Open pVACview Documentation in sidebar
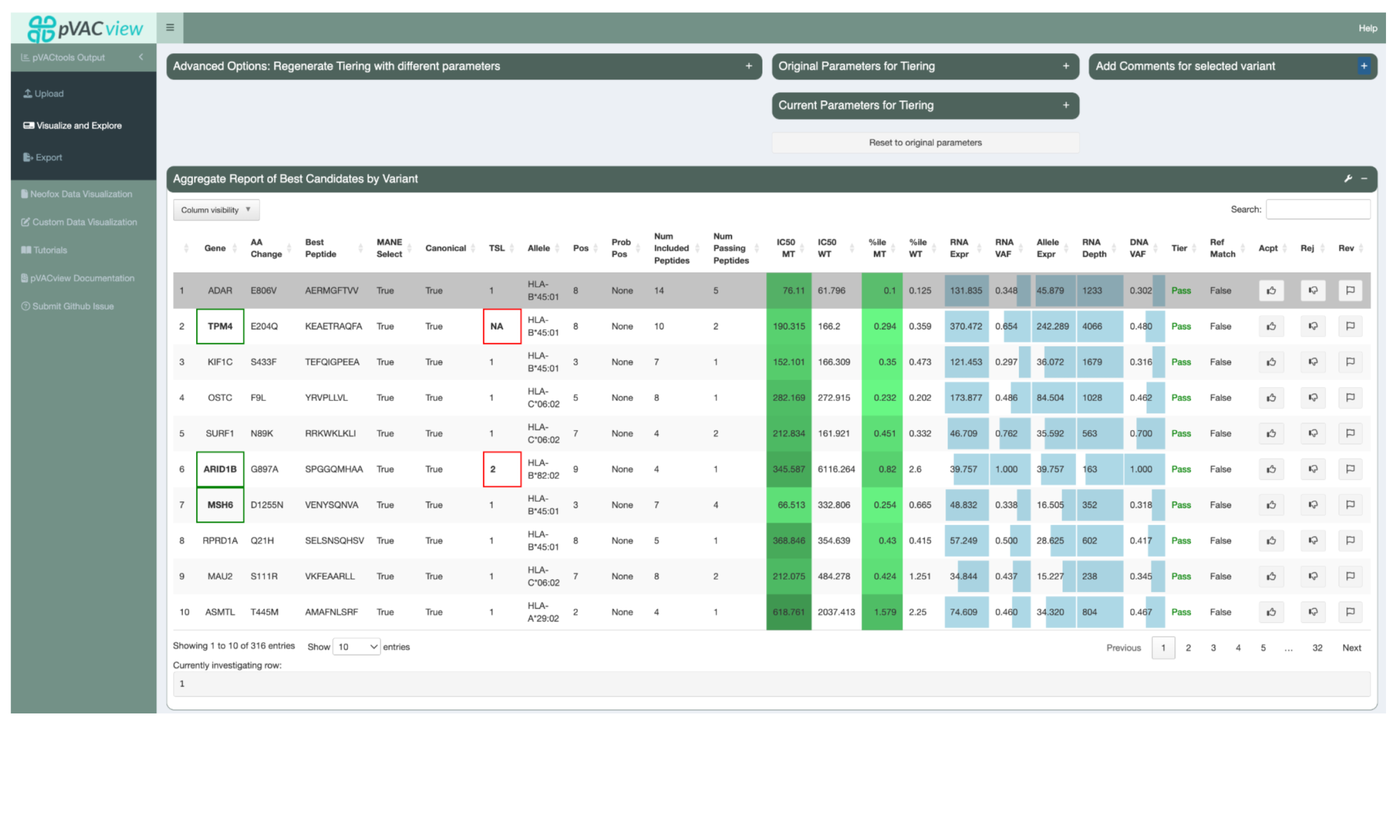This screenshot has height=840, width=1400. tap(83, 278)
